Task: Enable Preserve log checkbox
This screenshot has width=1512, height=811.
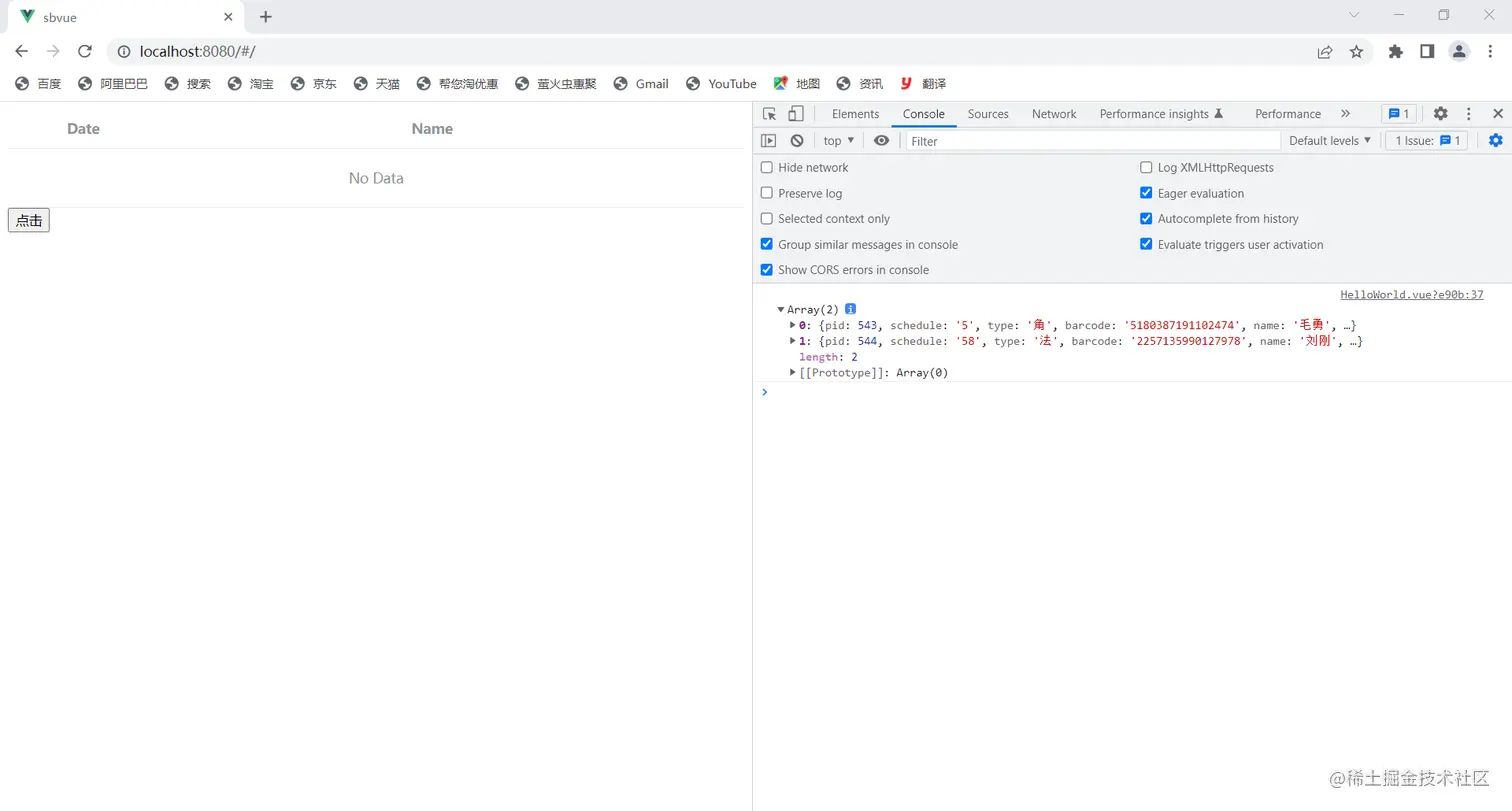Action: (x=767, y=193)
